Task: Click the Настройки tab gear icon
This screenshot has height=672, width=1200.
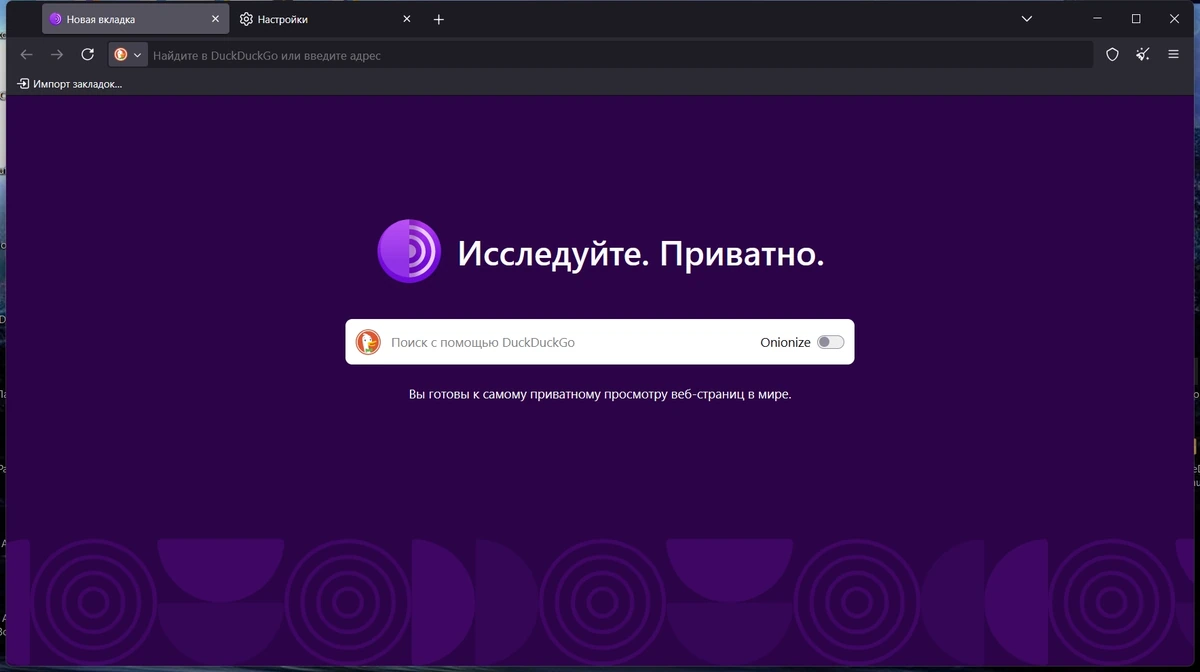Action: [x=246, y=19]
